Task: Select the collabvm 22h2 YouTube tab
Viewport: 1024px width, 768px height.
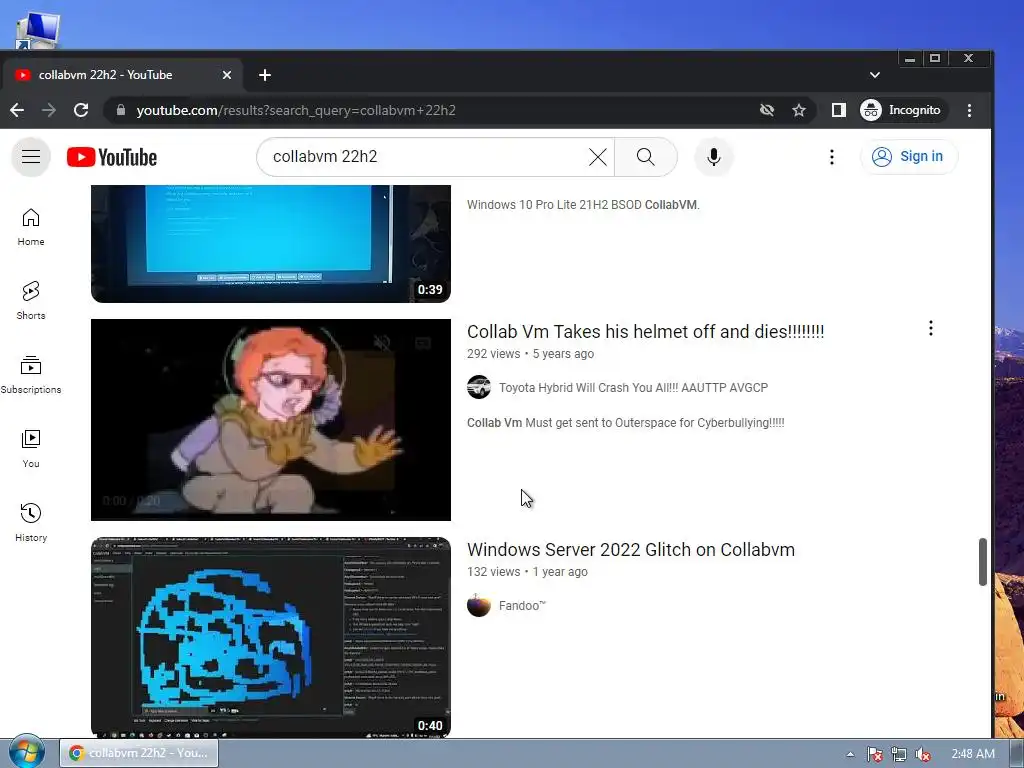Action: point(121,75)
